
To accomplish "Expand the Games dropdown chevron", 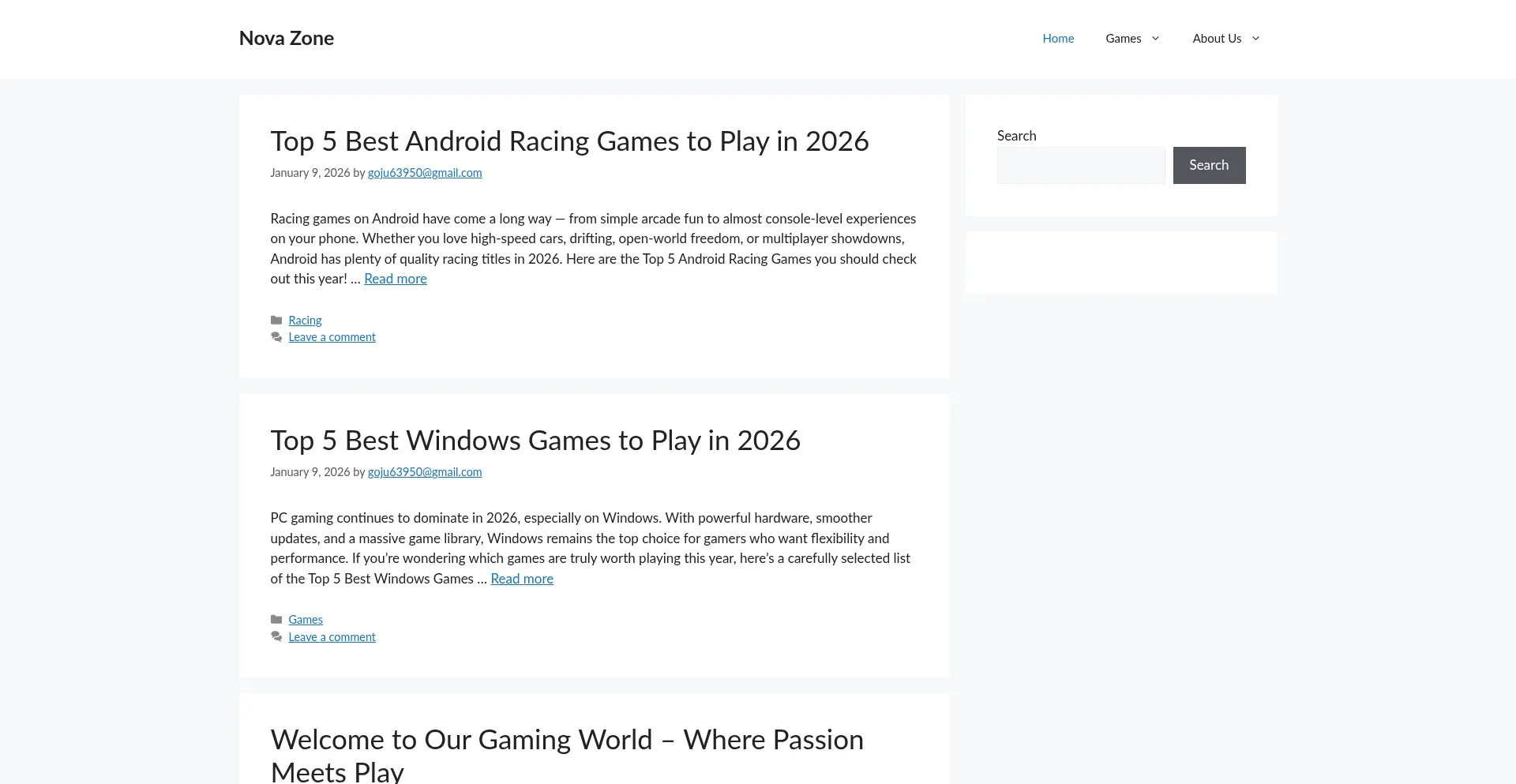I will 1155,38.
